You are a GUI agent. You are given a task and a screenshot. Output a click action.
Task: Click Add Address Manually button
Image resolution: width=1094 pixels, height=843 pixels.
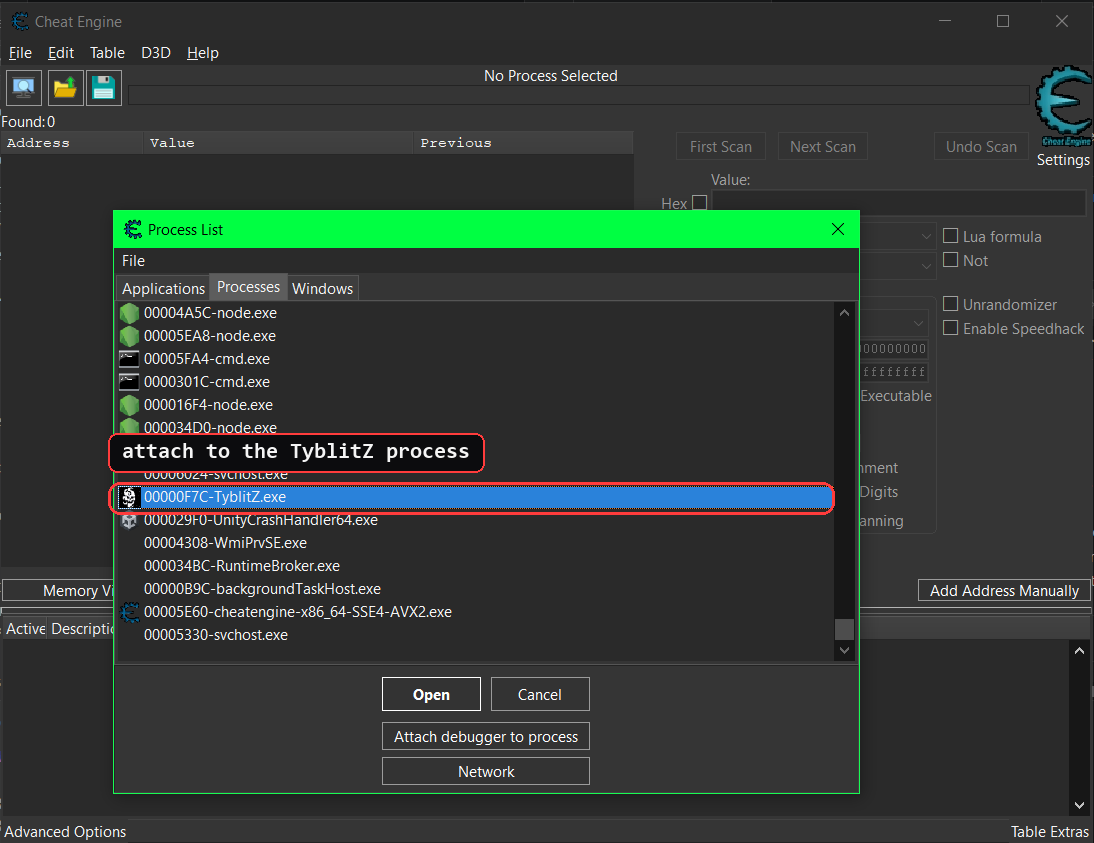pos(1004,590)
